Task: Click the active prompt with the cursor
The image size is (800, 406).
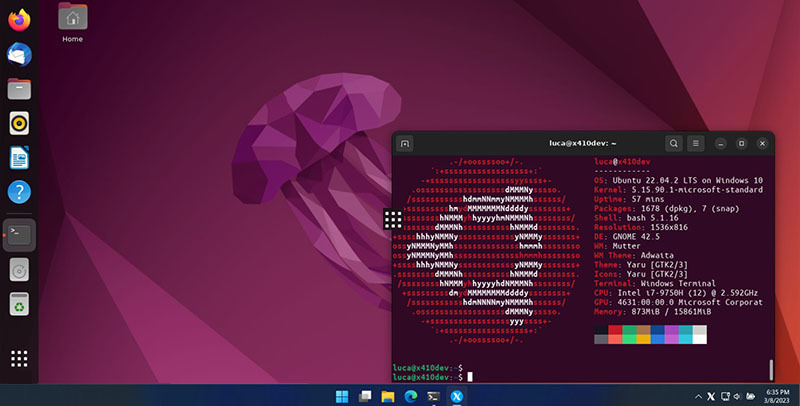Action: tap(433, 377)
